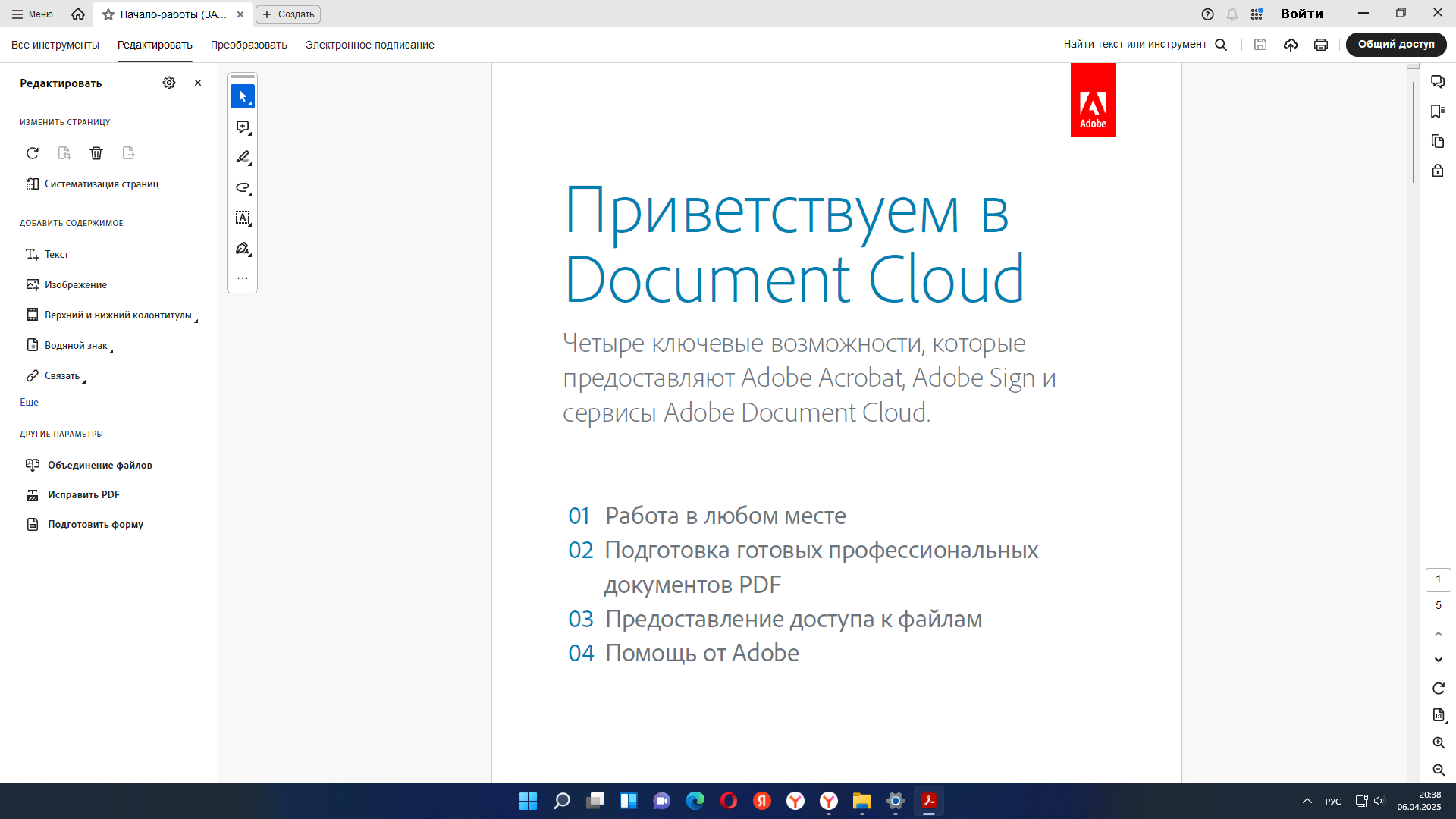Click the Еще link in the edit panel

click(29, 403)
